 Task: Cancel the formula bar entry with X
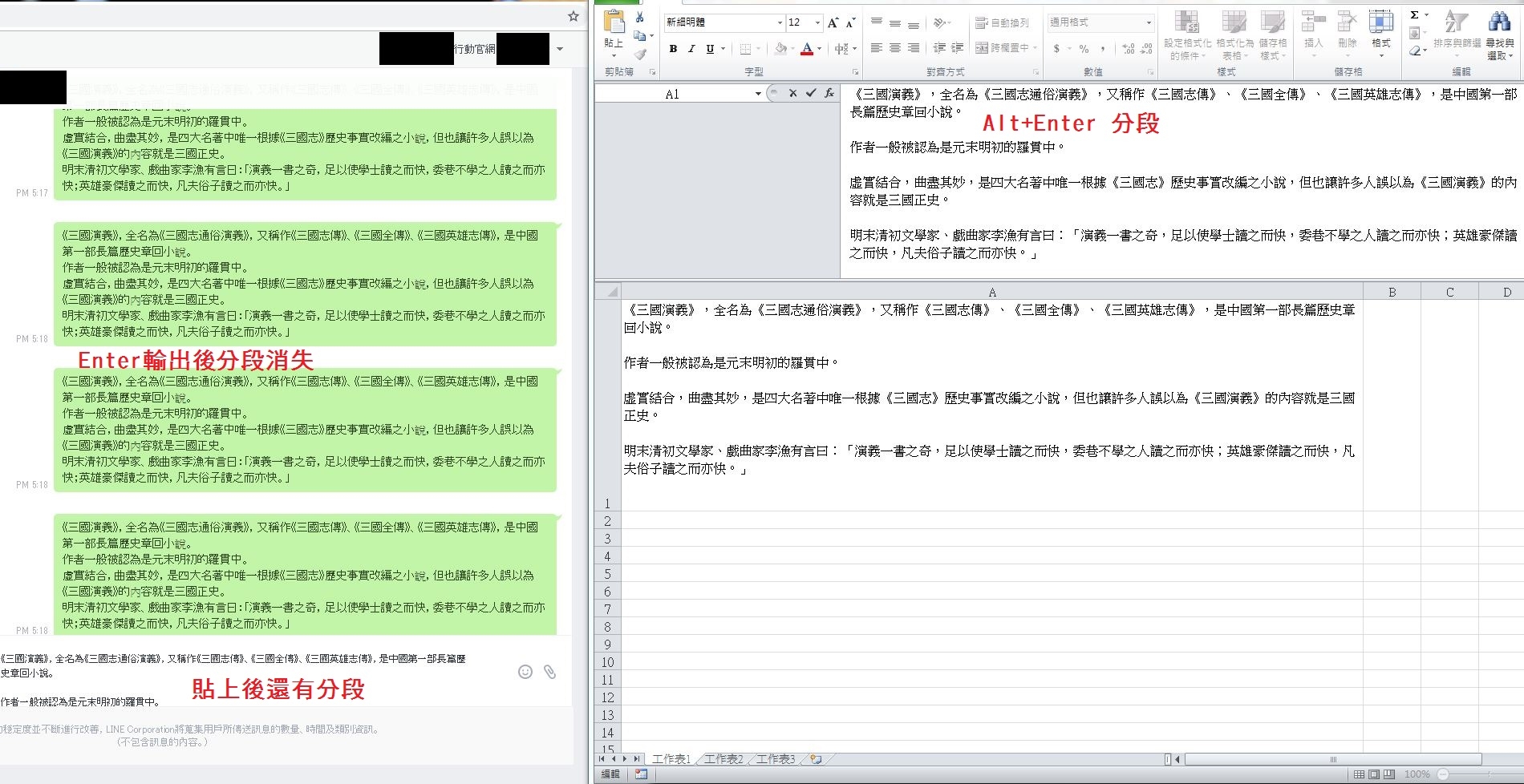point(792,93)
